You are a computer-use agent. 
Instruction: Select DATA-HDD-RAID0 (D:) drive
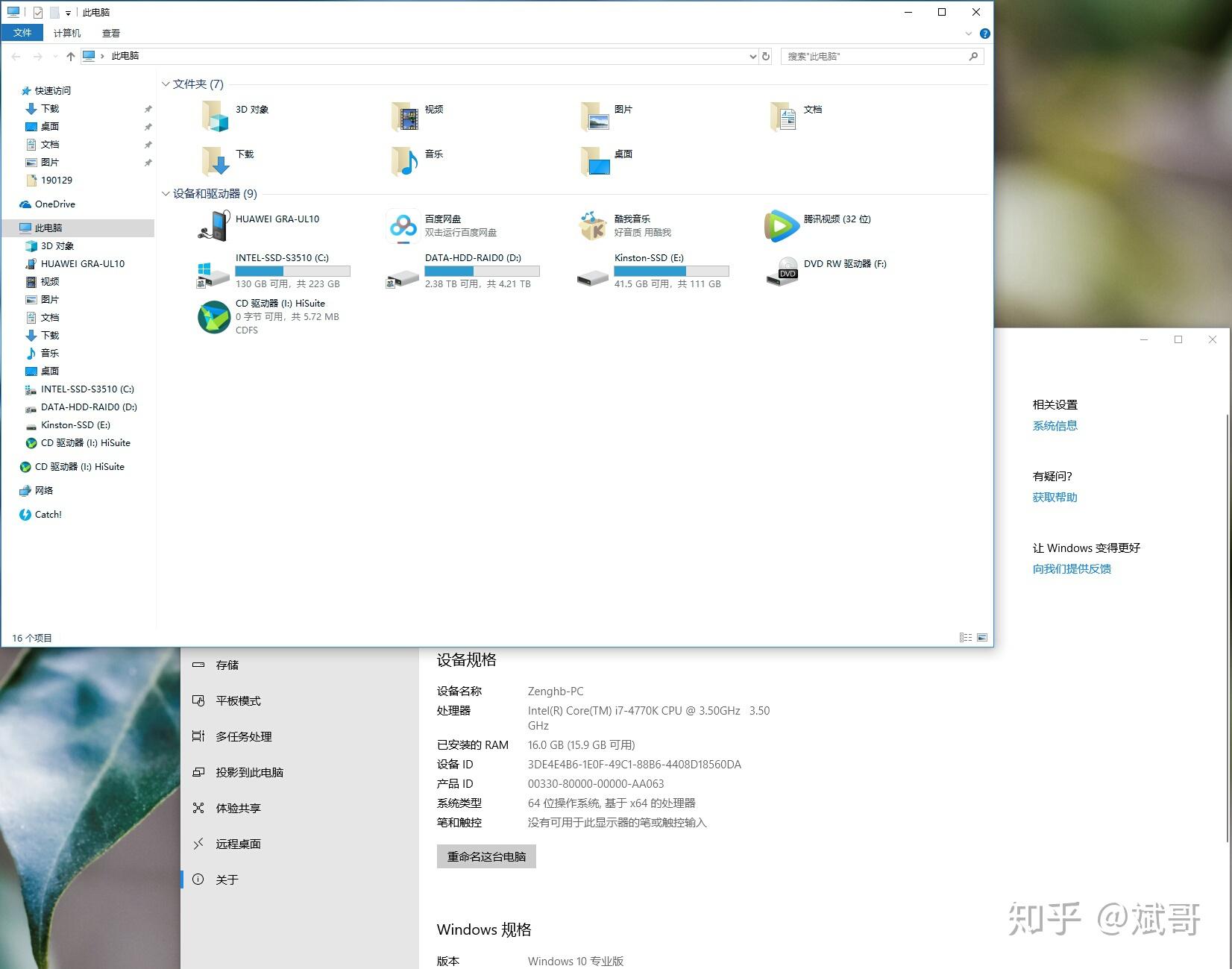(x=462, y=271)
